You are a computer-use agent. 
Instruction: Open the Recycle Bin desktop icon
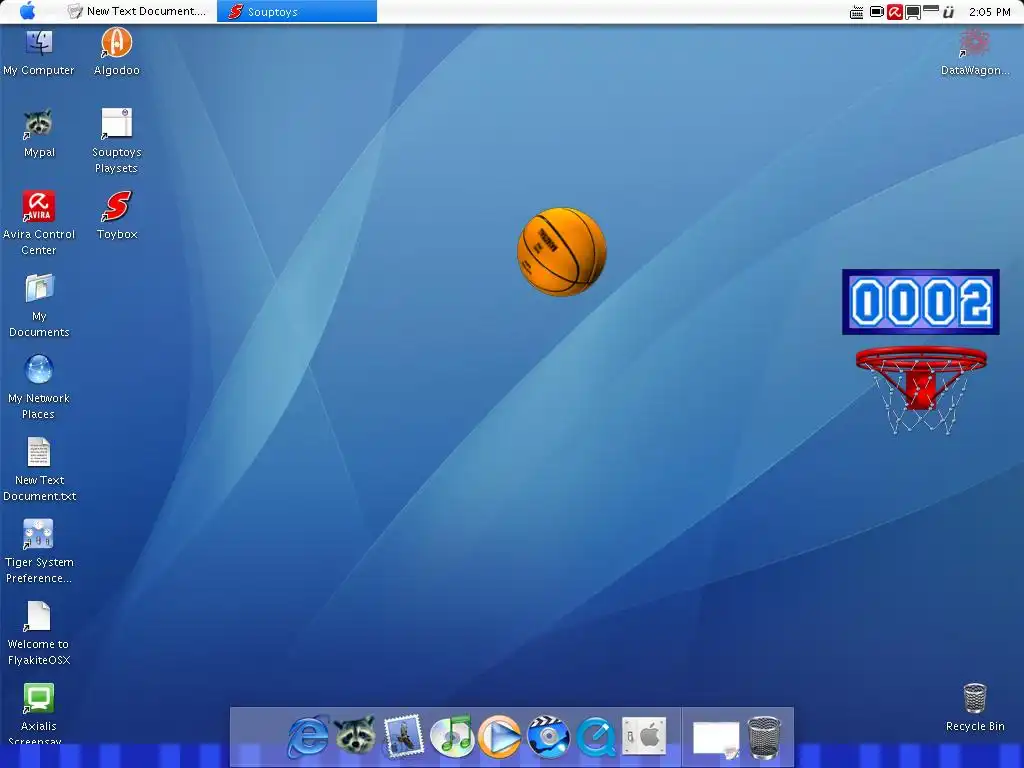tap(974, 707)
